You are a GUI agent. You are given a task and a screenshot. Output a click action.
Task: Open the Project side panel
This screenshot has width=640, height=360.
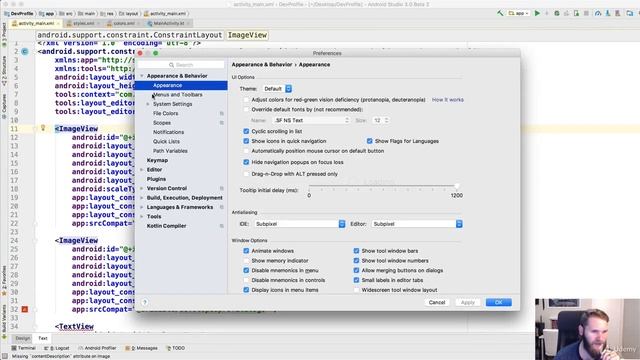tap(4, 35)
